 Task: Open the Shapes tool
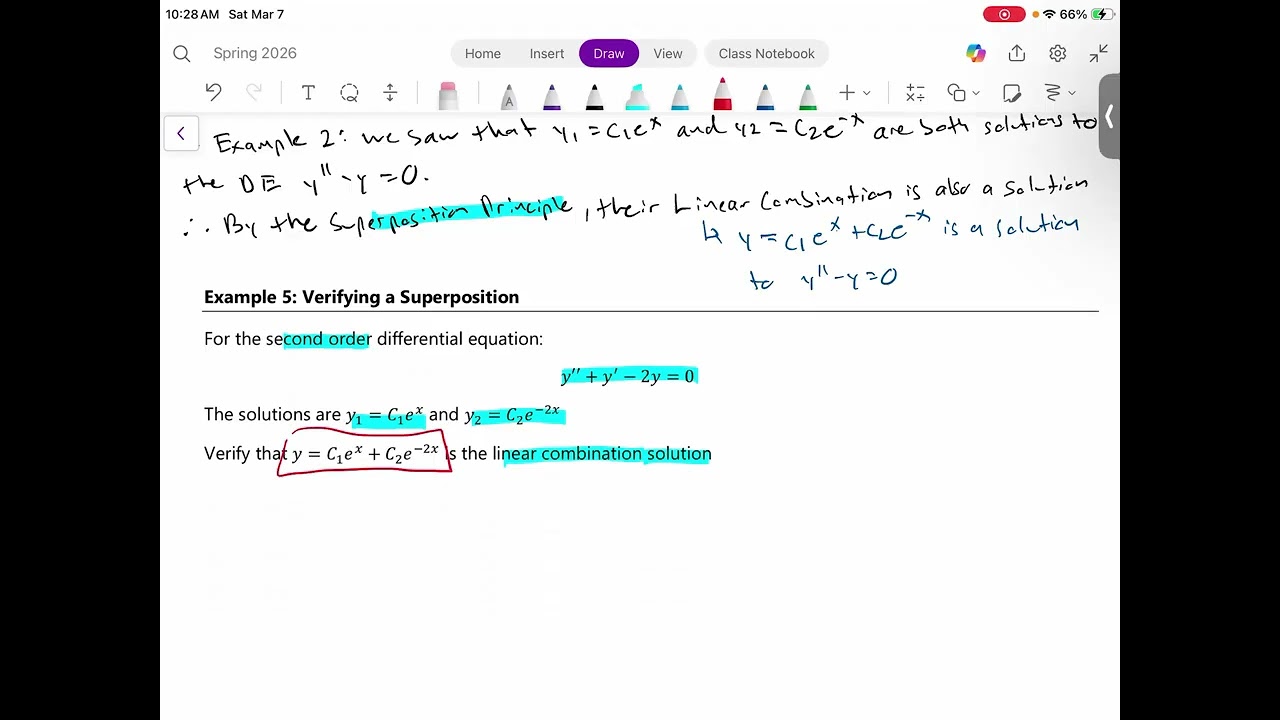tap(957, 93)
